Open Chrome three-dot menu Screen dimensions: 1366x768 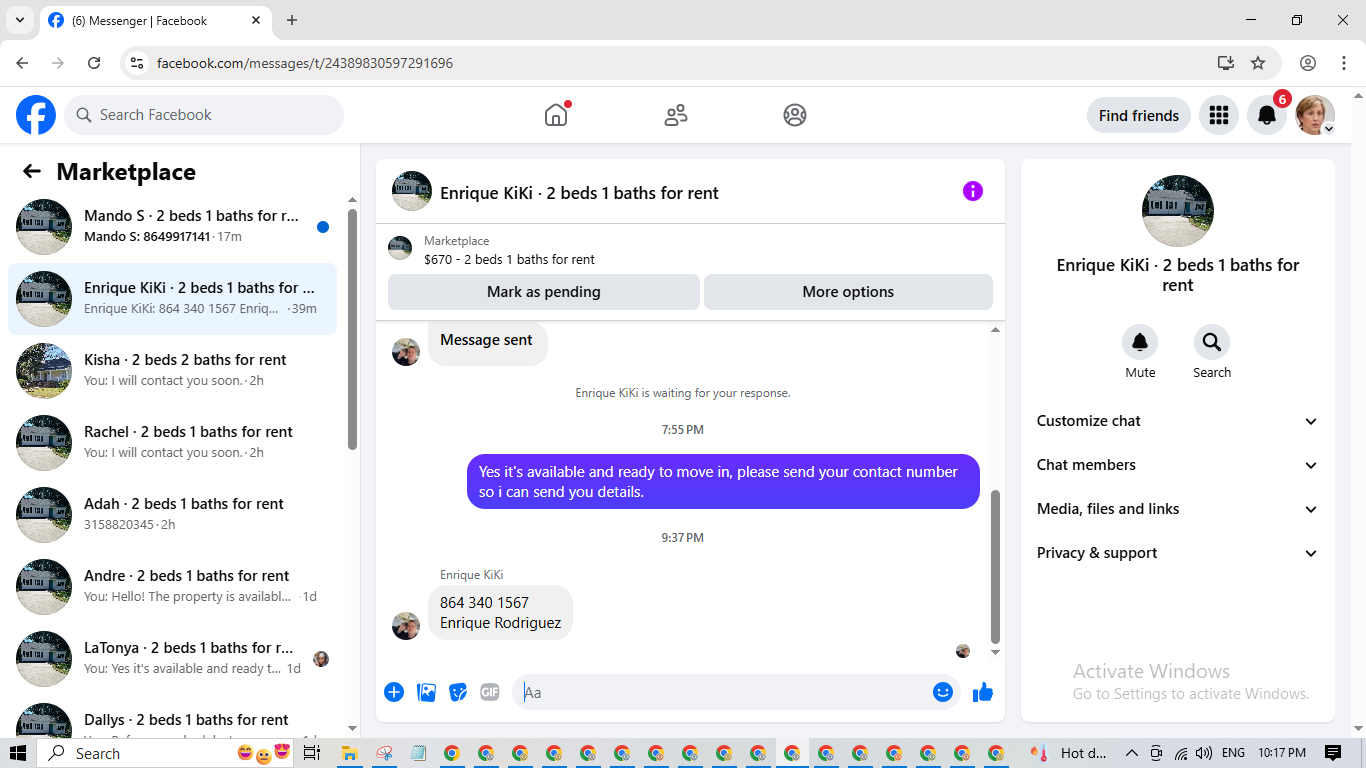[1344, 63]
